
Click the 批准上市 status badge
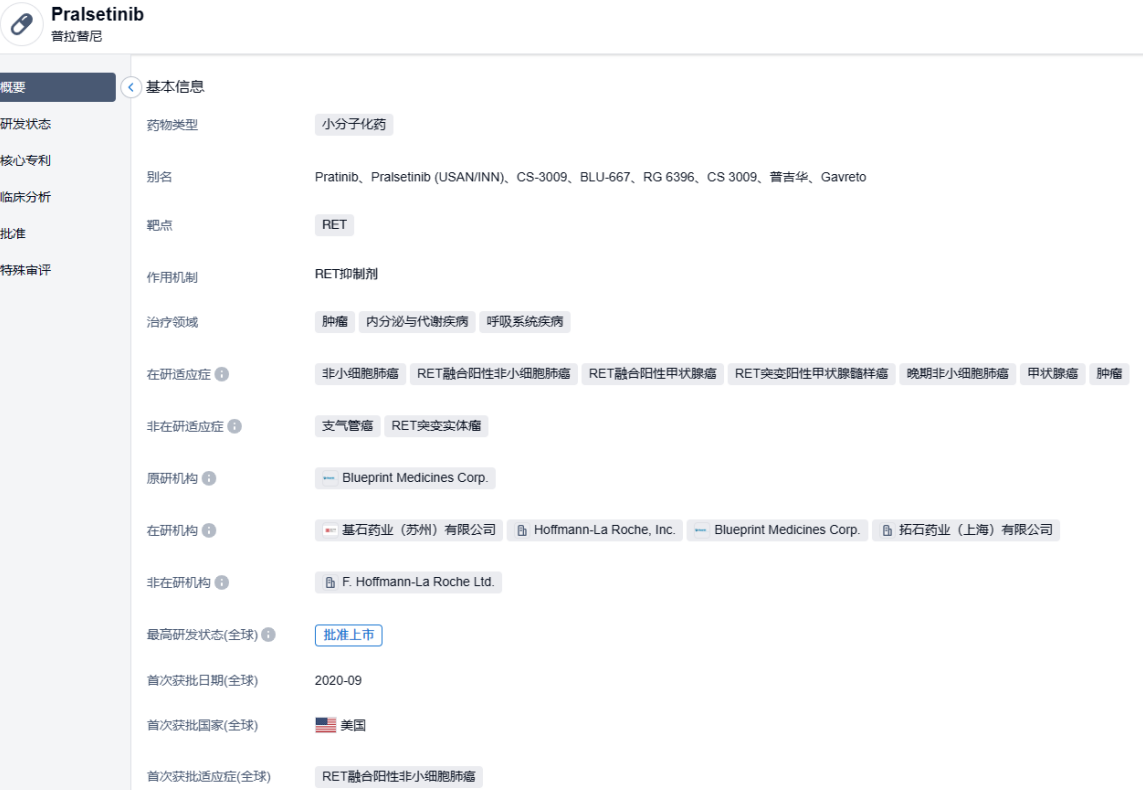(x=348, y=635)
